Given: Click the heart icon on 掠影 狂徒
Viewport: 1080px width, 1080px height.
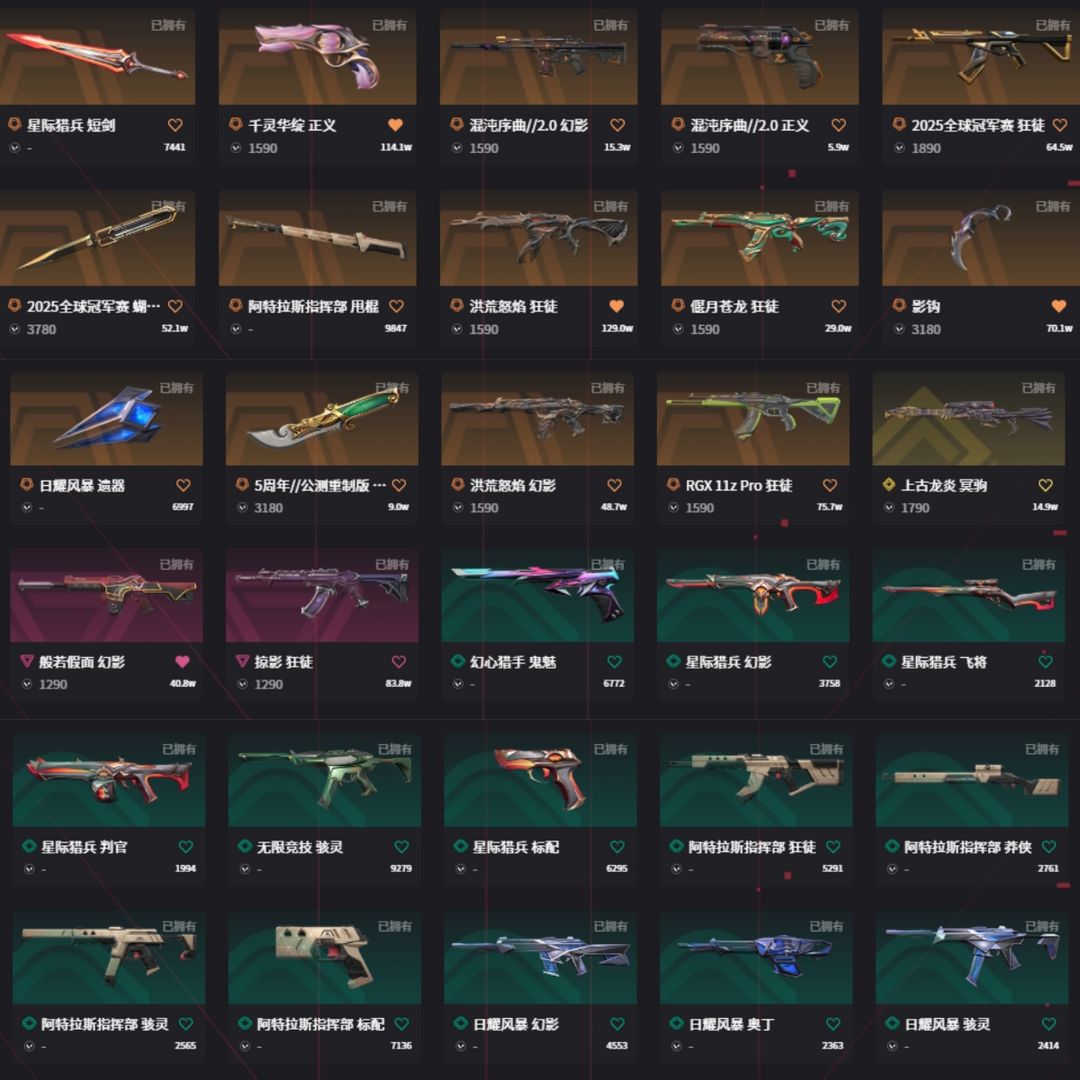Looking at the screenshot, I should tap(399, 662).
